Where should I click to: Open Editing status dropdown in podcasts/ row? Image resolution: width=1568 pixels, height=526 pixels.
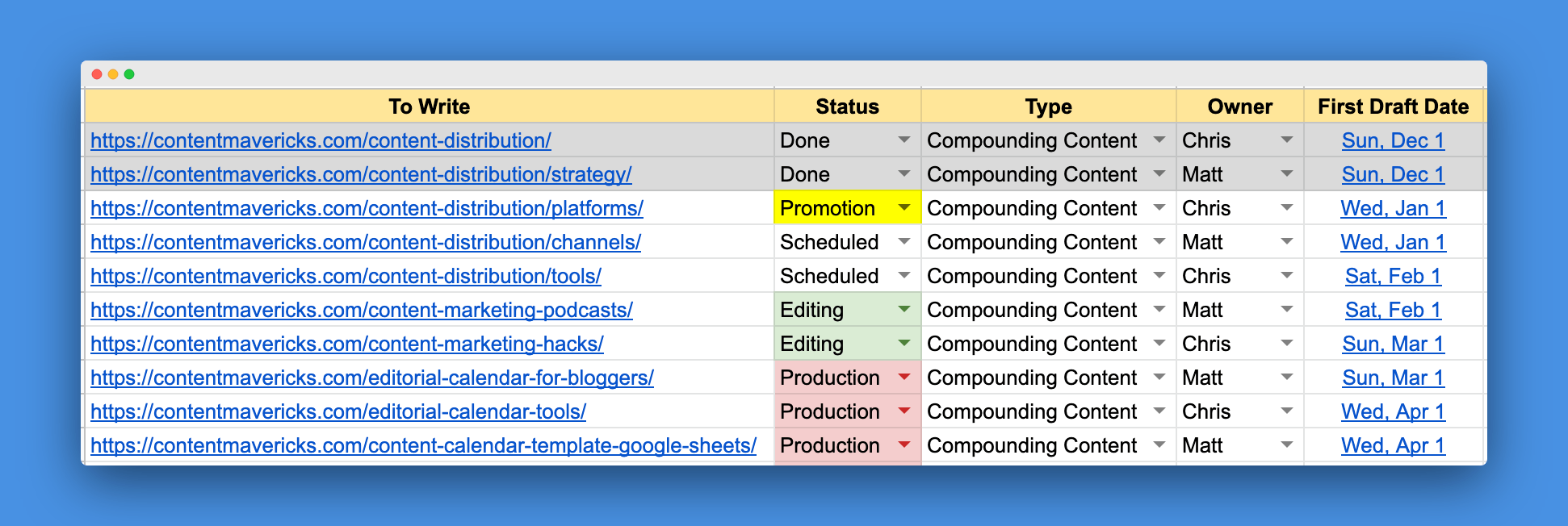[904, 310]
